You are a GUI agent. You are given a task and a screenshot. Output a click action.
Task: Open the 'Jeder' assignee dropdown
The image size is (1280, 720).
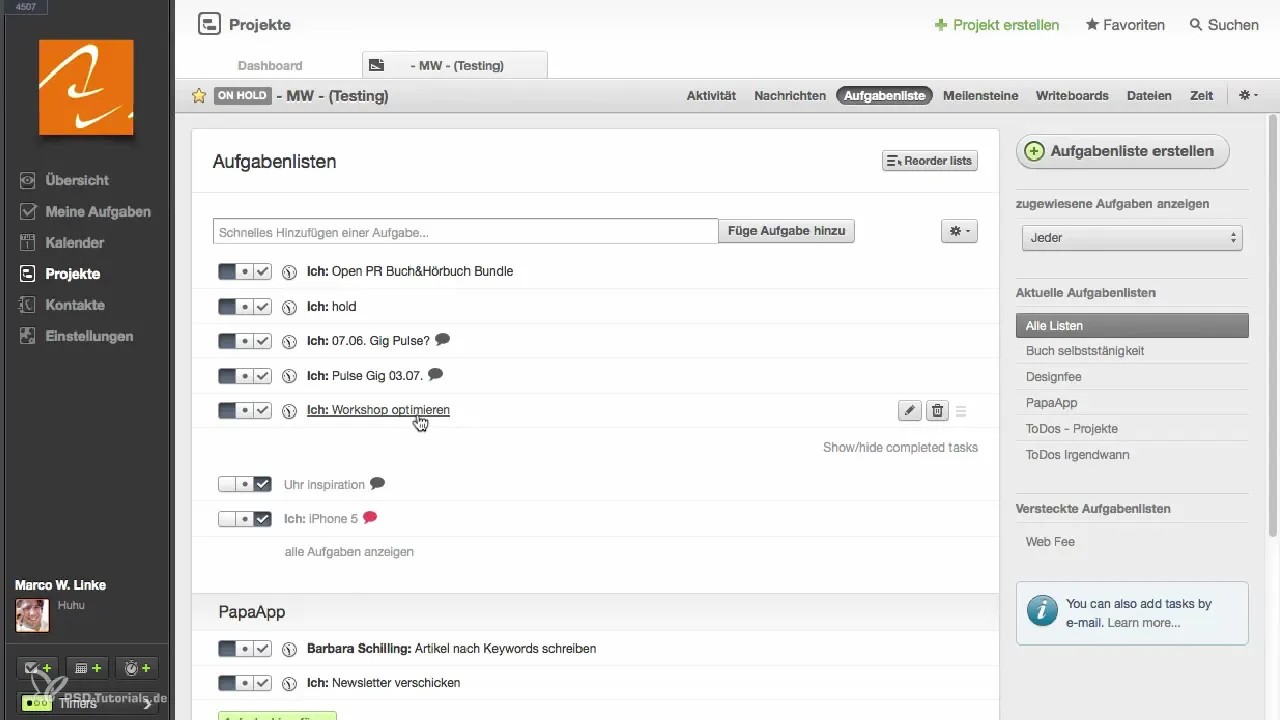pos(1132,238)
